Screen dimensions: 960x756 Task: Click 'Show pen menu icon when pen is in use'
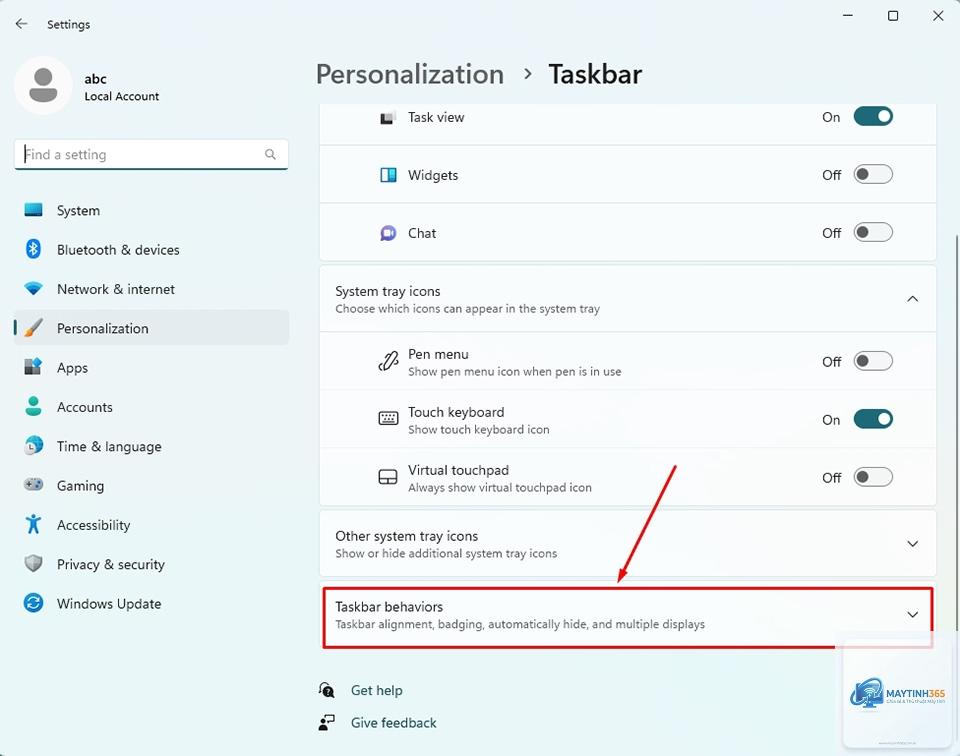514,372
